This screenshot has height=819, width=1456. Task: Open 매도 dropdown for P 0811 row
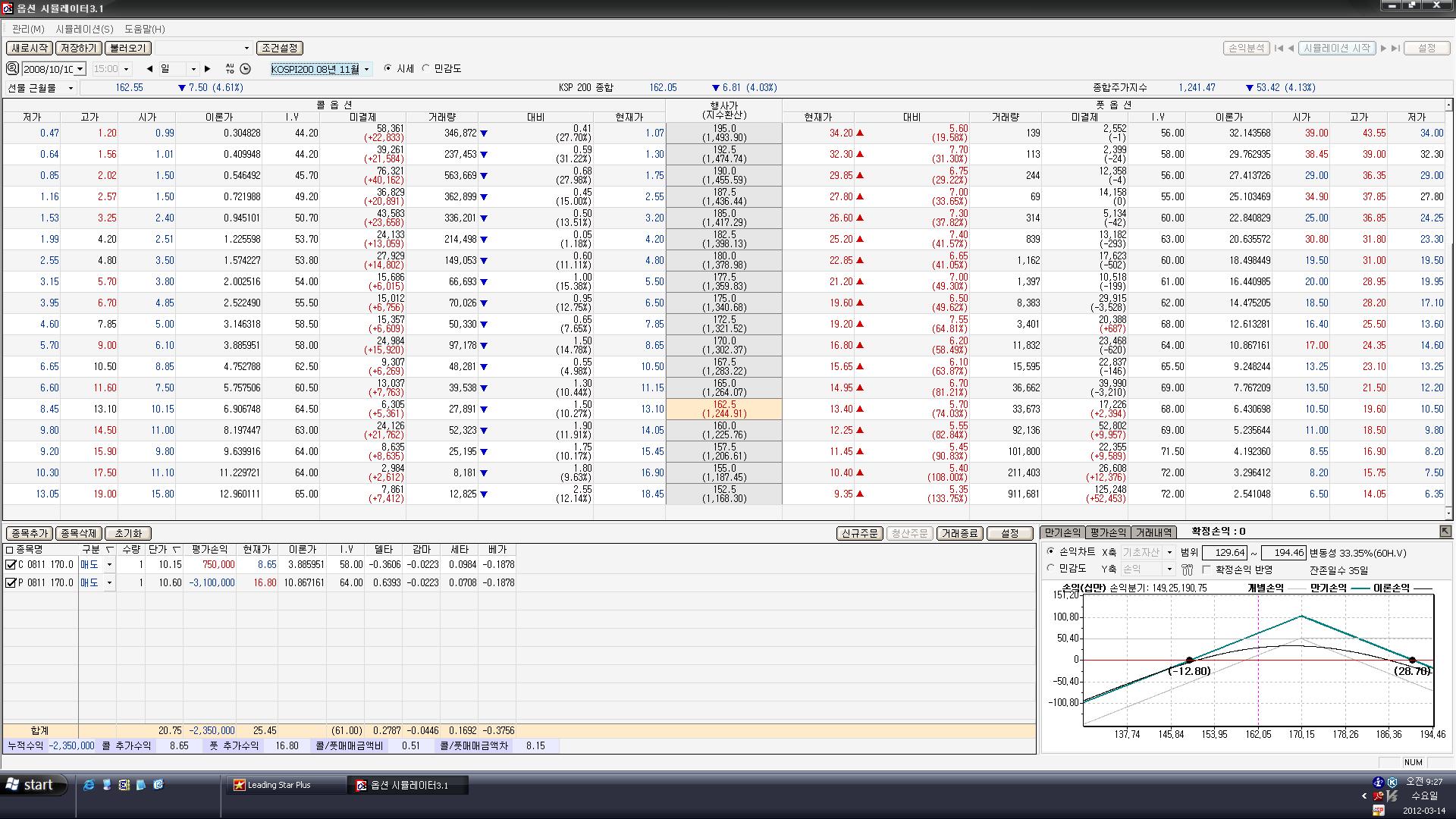click(109, 583)
